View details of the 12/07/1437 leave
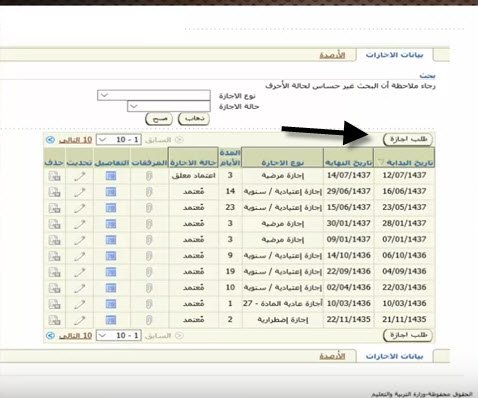 point(111,176)
